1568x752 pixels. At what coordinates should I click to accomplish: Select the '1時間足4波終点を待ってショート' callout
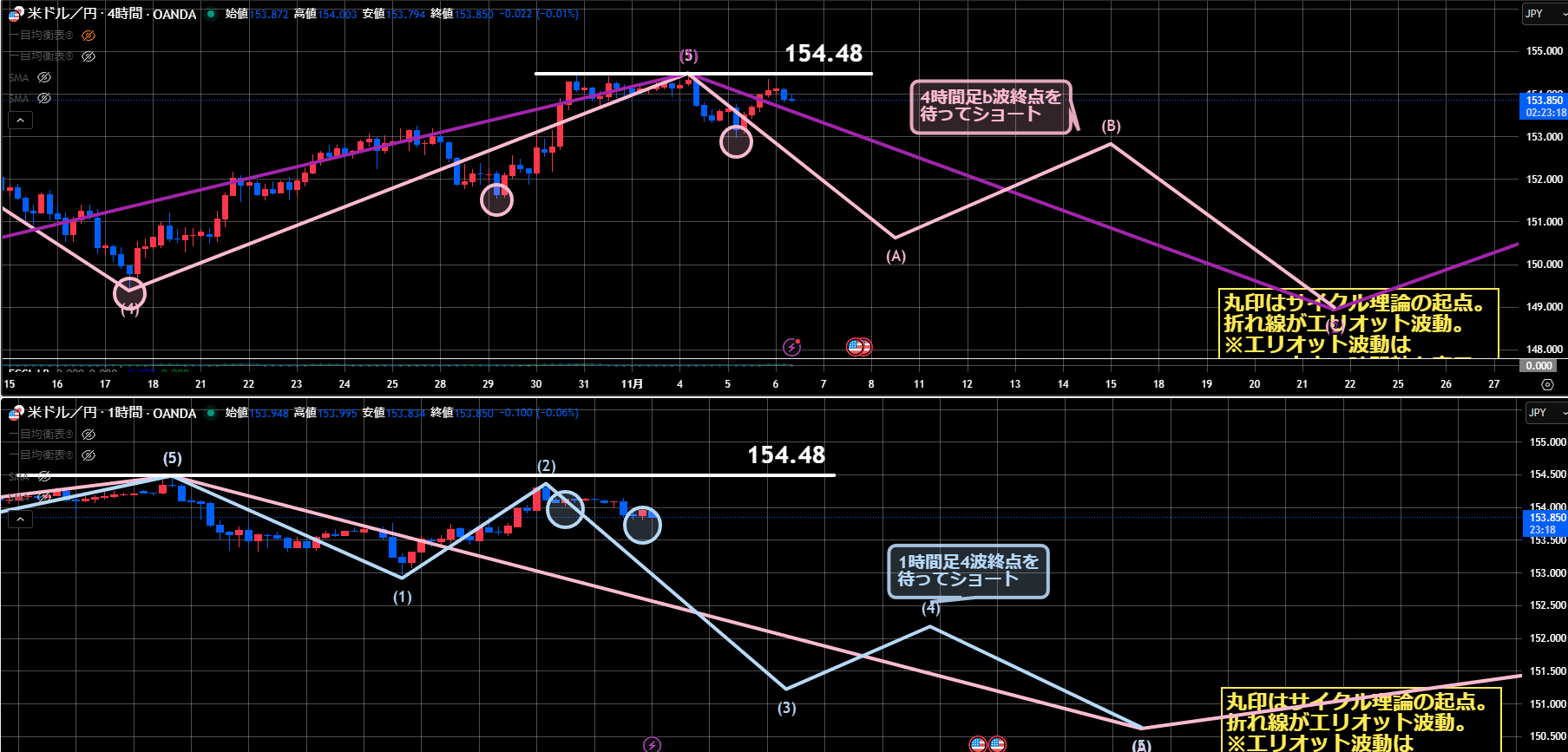pos(968,571)
